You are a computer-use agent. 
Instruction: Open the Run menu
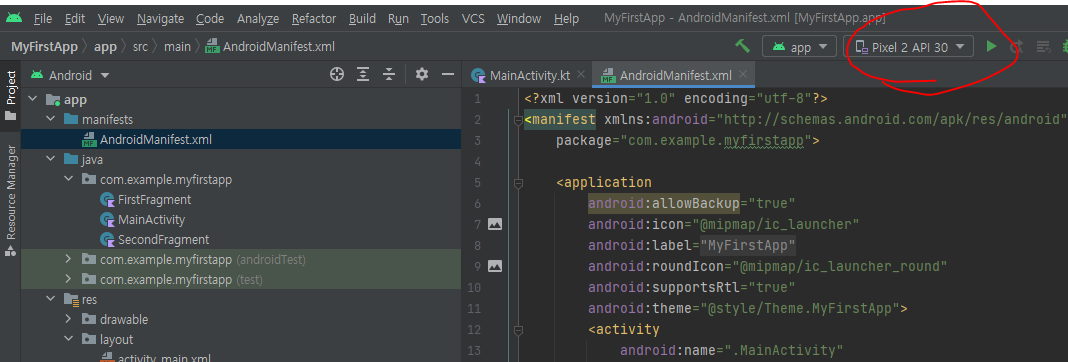point(398,18)
